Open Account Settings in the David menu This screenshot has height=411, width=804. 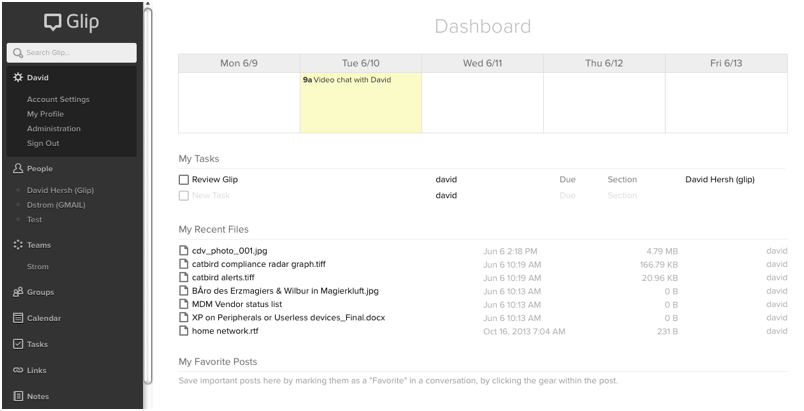58,99
